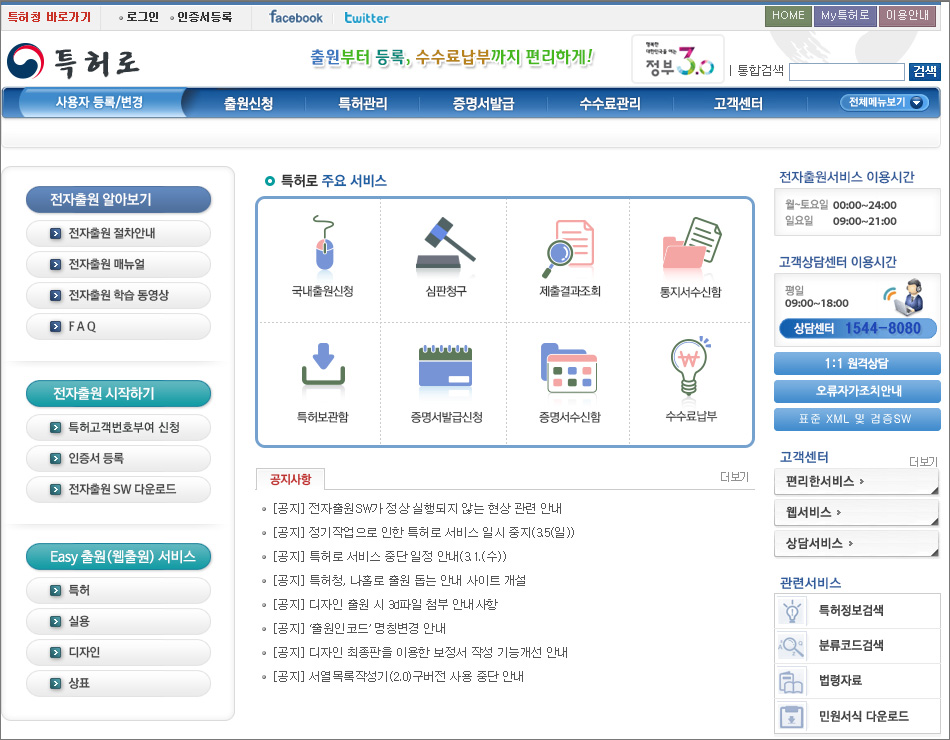Click the call center agent image
The width and height of the screenshot is (950, 740).
coord(905,297)
